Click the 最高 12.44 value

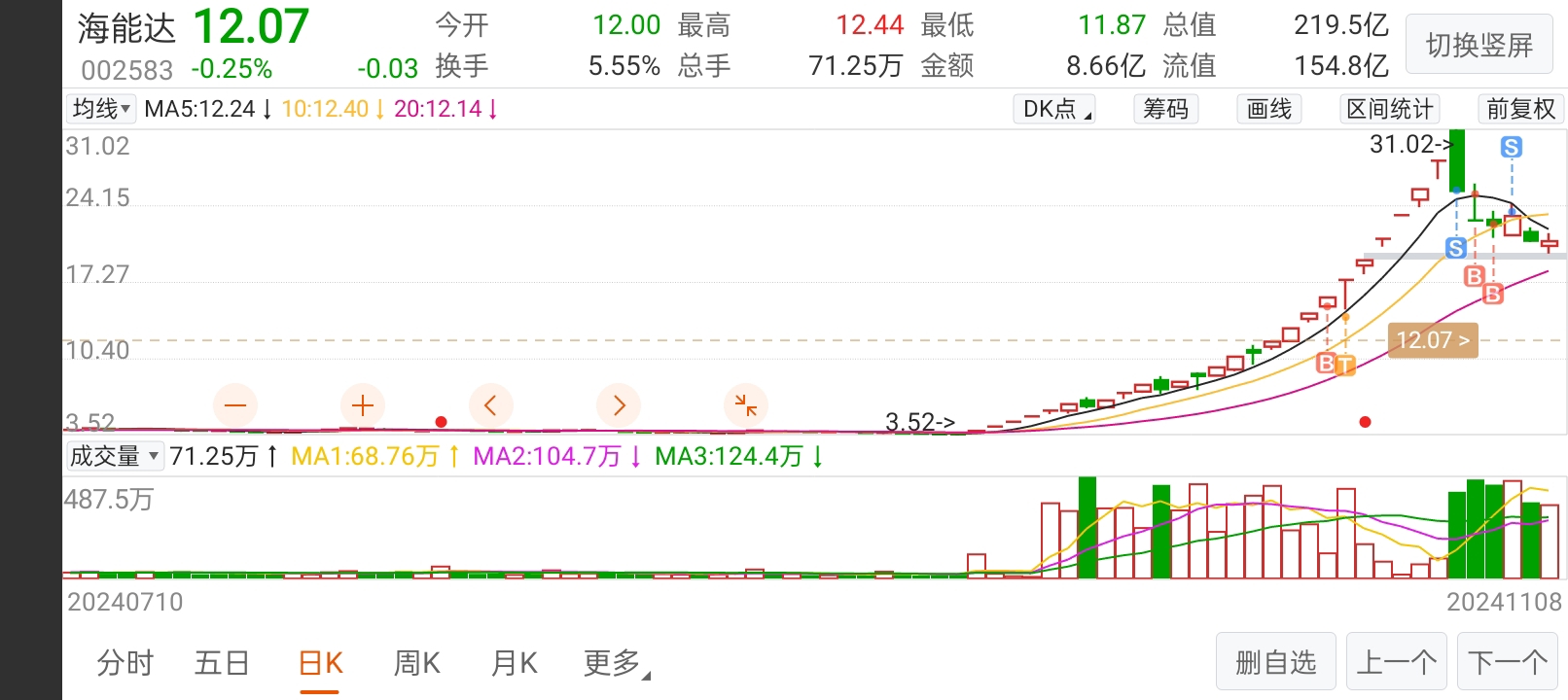coord(870,25)
